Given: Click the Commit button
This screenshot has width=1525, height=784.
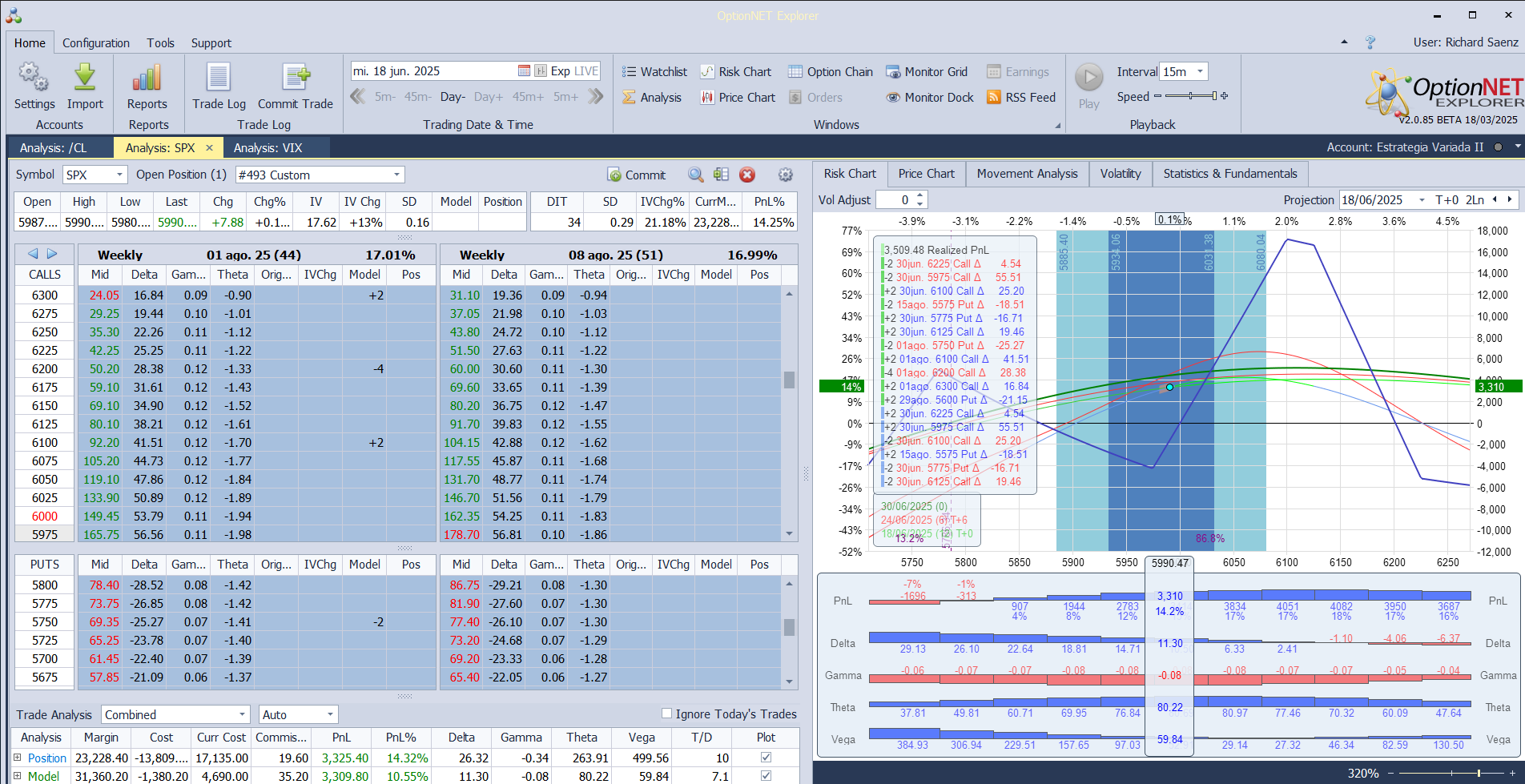Looking at the screenshot, I should [637, 175].
